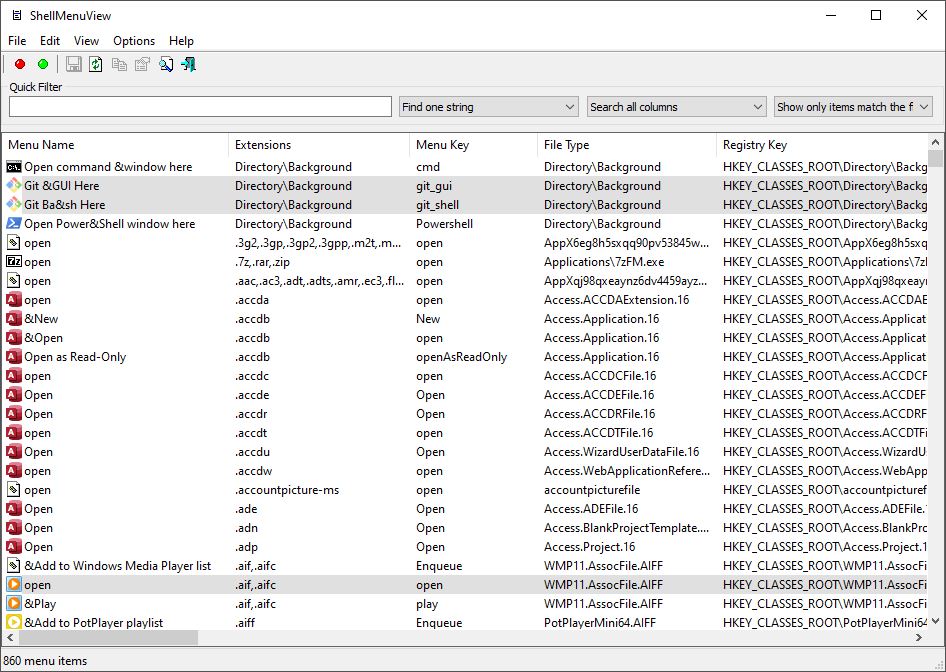Sort by the Menu Name column header
Viewport: 946px width, 672px height.
pyautogui.click(x=115, y=145)
